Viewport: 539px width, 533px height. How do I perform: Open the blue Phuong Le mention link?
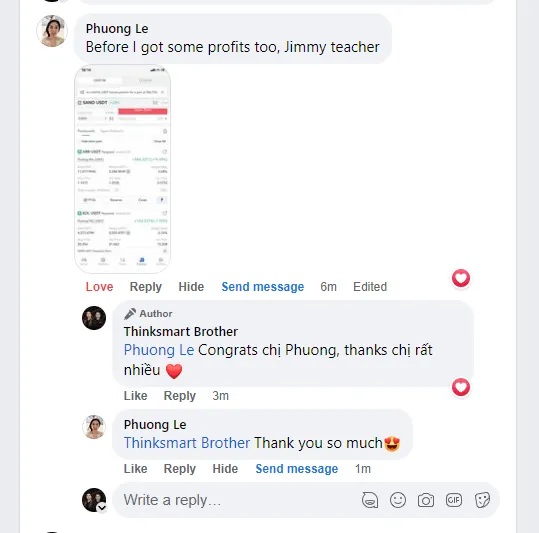point(159,350)
